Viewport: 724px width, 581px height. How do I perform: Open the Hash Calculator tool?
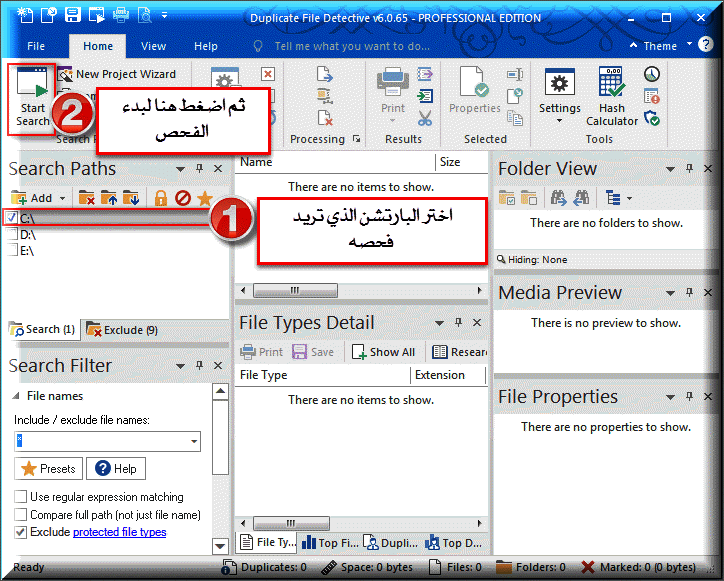(611, 96)
